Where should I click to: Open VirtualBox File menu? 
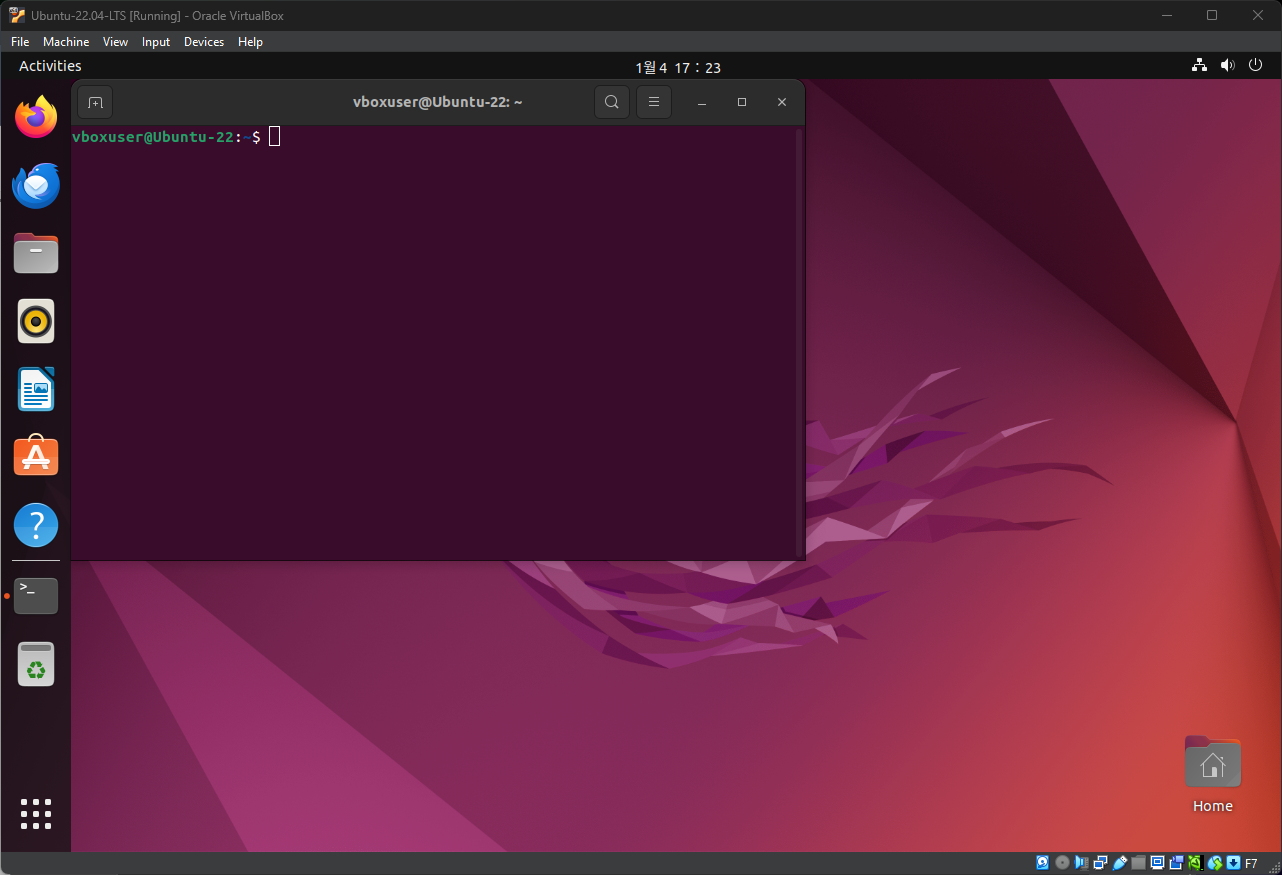click(20, 42)
